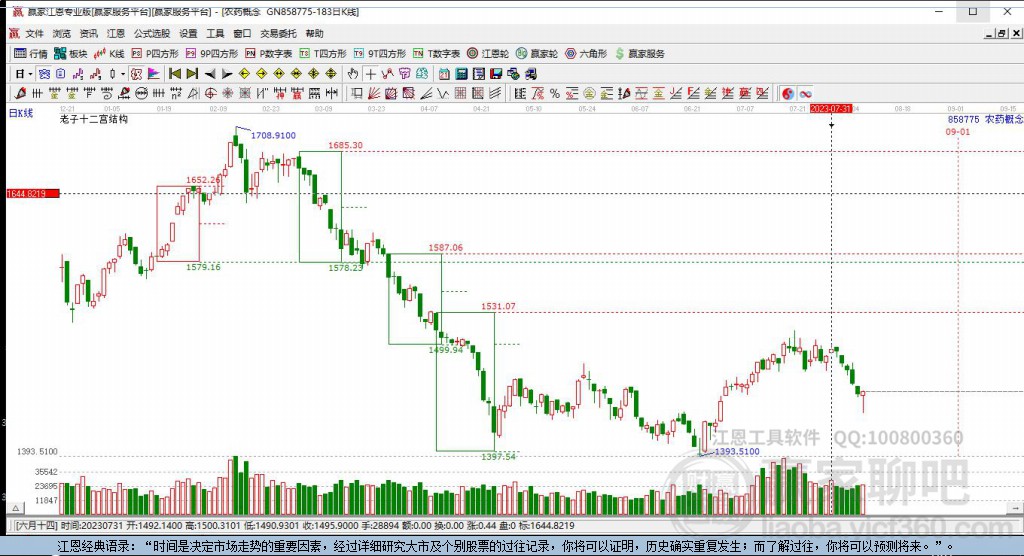
Task: Open 赢家服务 service button
Action: tap(640, 54)
